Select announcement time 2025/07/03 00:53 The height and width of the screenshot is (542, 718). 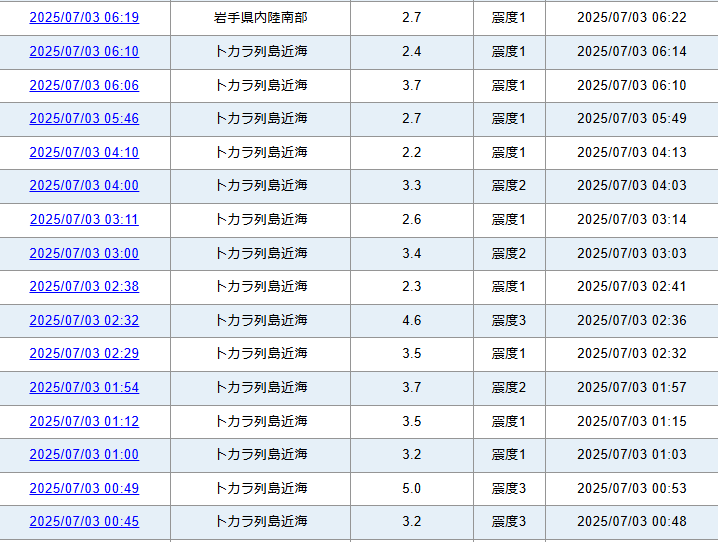click(632, 488)
